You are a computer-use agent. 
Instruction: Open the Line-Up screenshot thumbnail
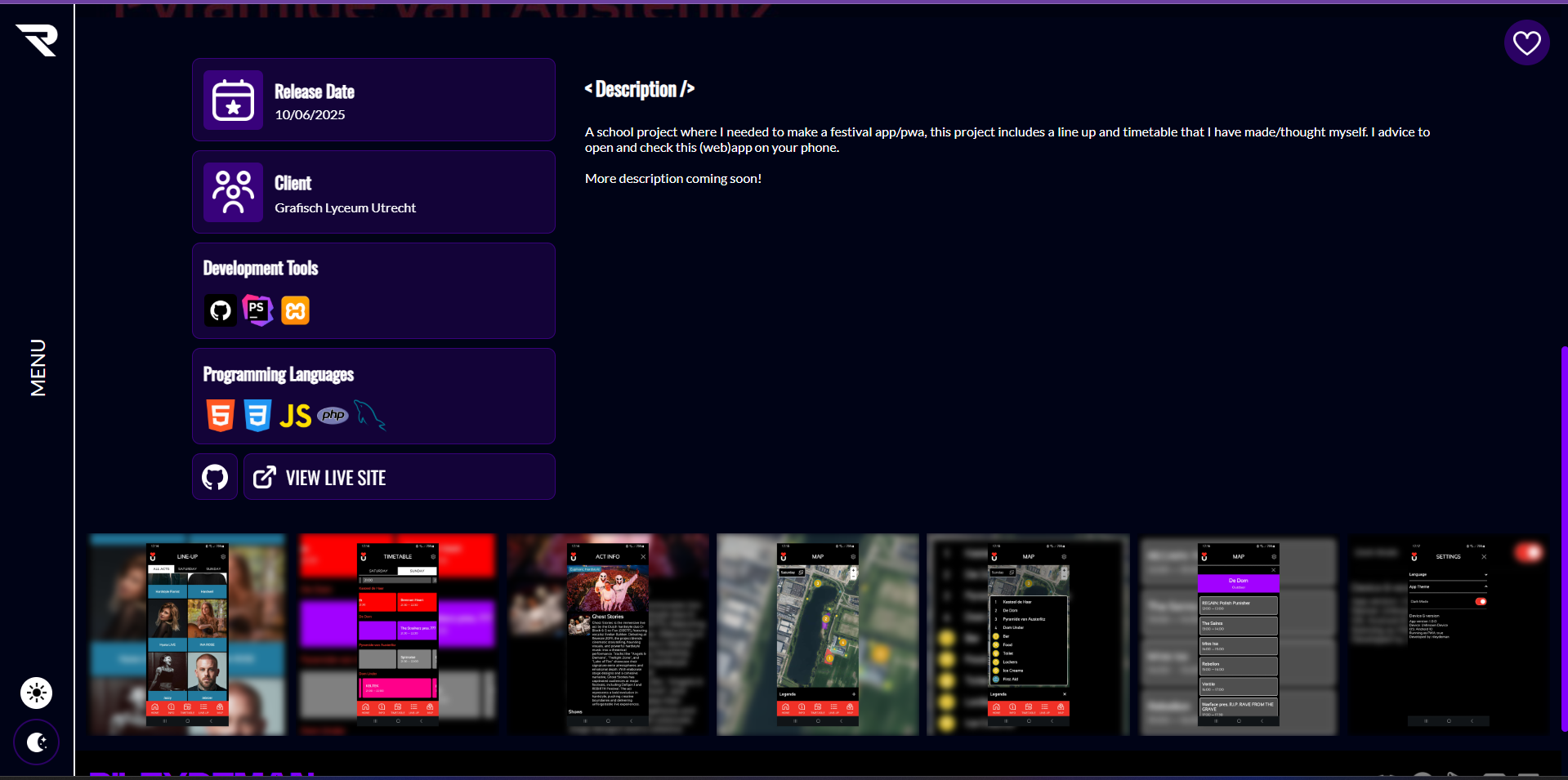[x=188, y=635]
